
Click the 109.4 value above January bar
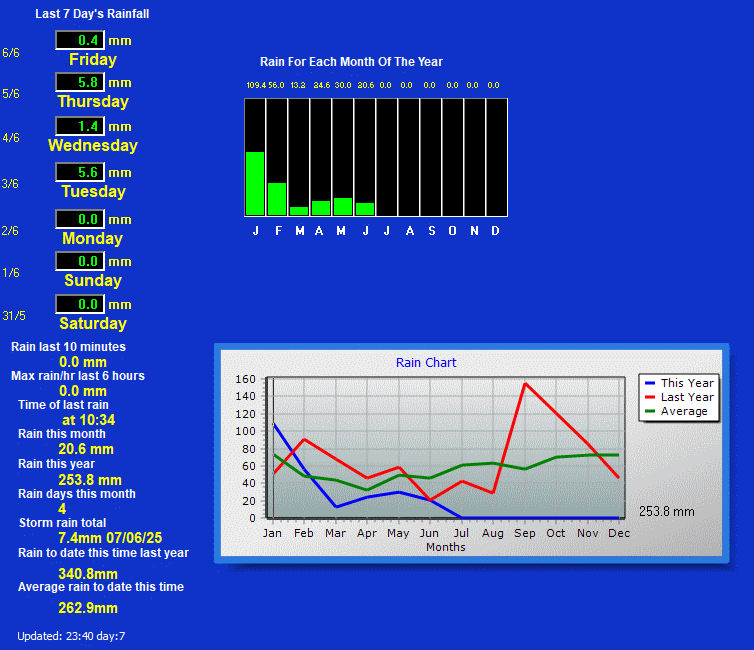256,85
